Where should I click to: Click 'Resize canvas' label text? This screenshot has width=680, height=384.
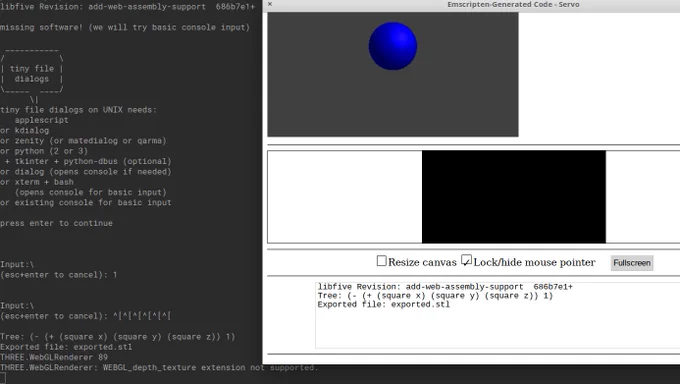tap(422, 262)
